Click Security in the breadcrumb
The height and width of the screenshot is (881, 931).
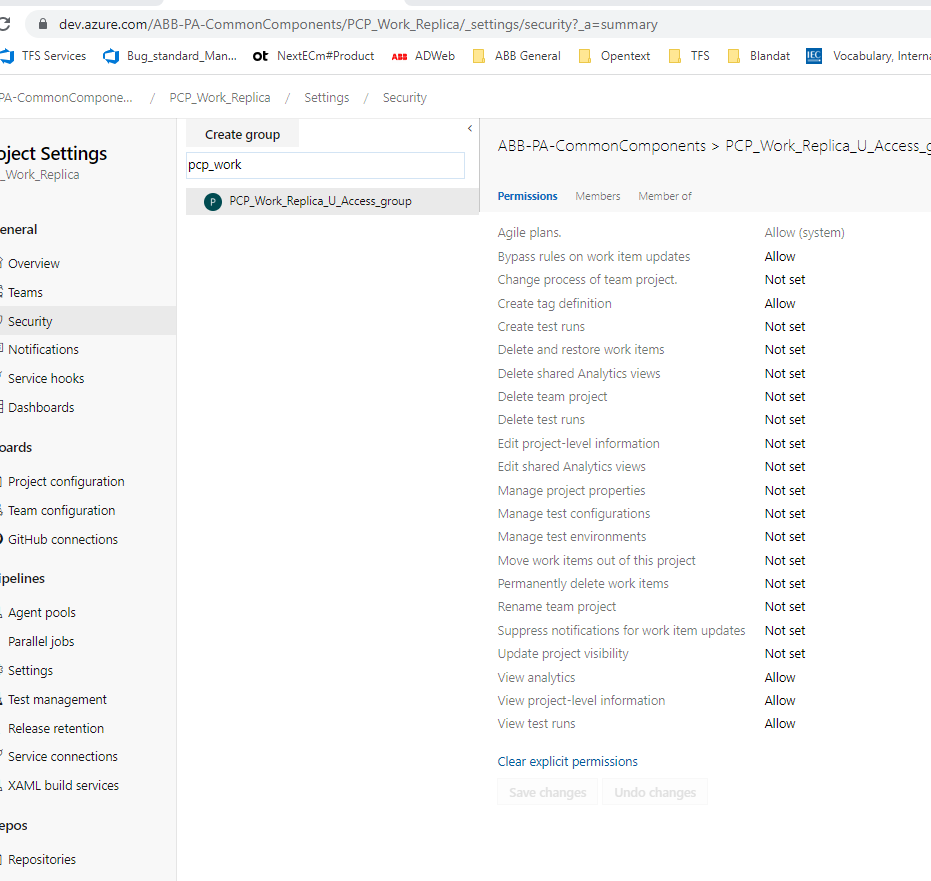[x=404, y=97]
